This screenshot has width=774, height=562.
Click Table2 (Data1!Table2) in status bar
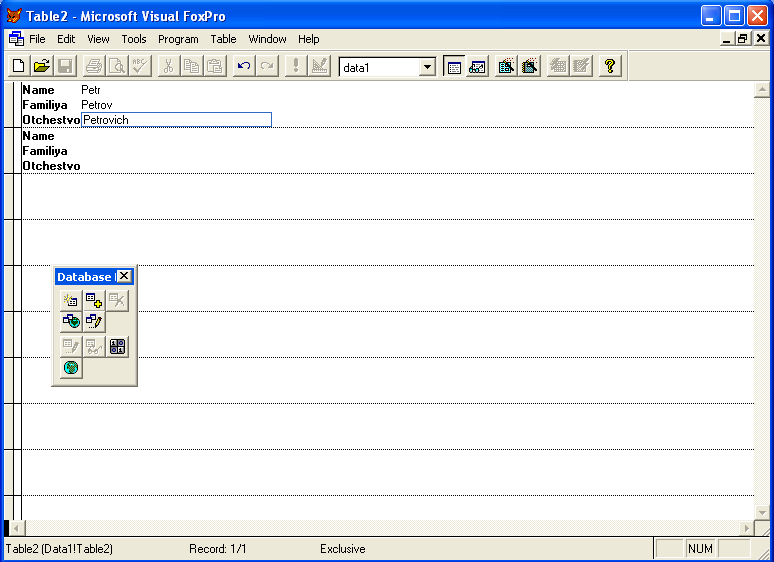point(59,549)
